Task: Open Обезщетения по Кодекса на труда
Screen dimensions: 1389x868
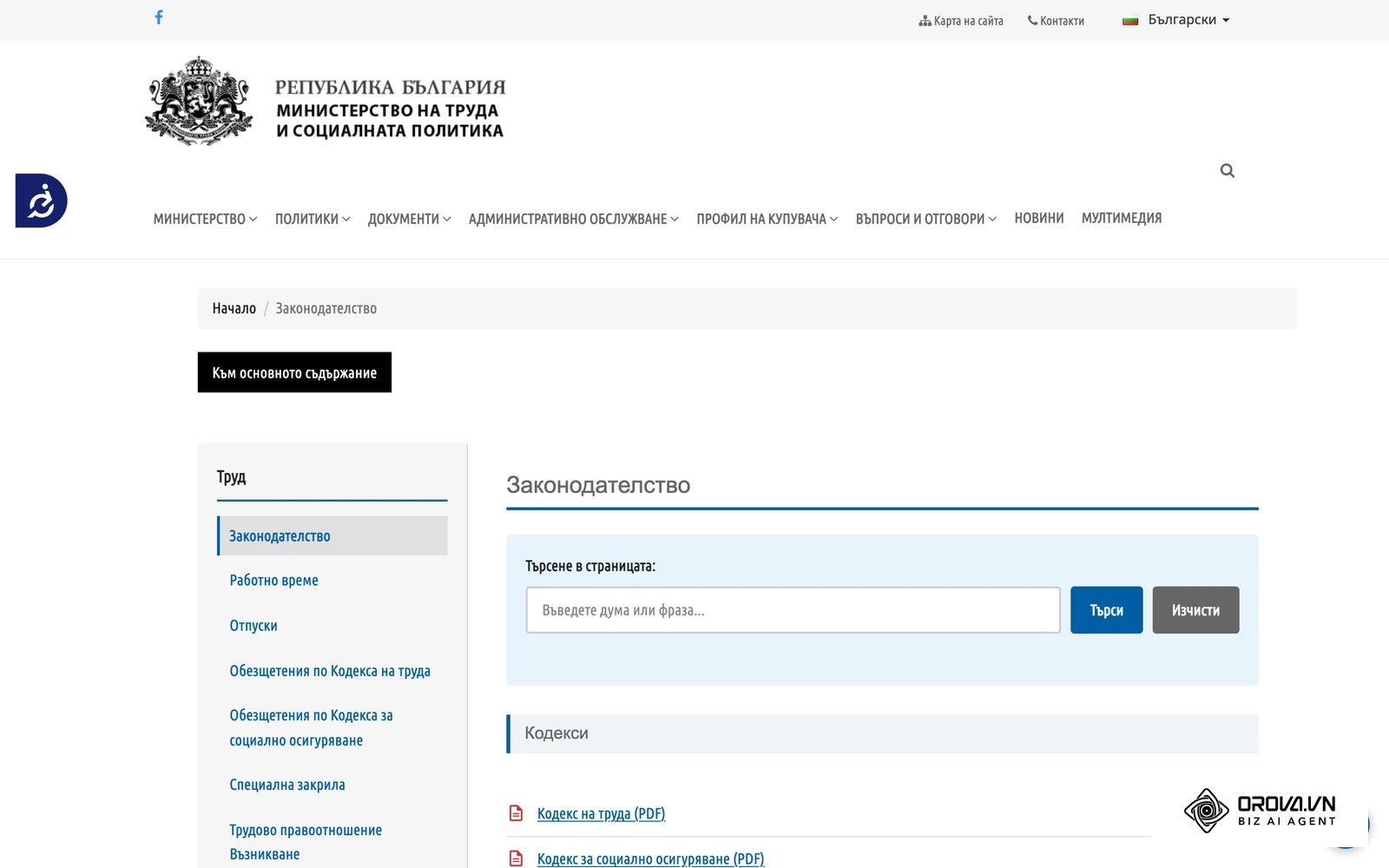Action: pyautogui.click(x=330, y=670)
